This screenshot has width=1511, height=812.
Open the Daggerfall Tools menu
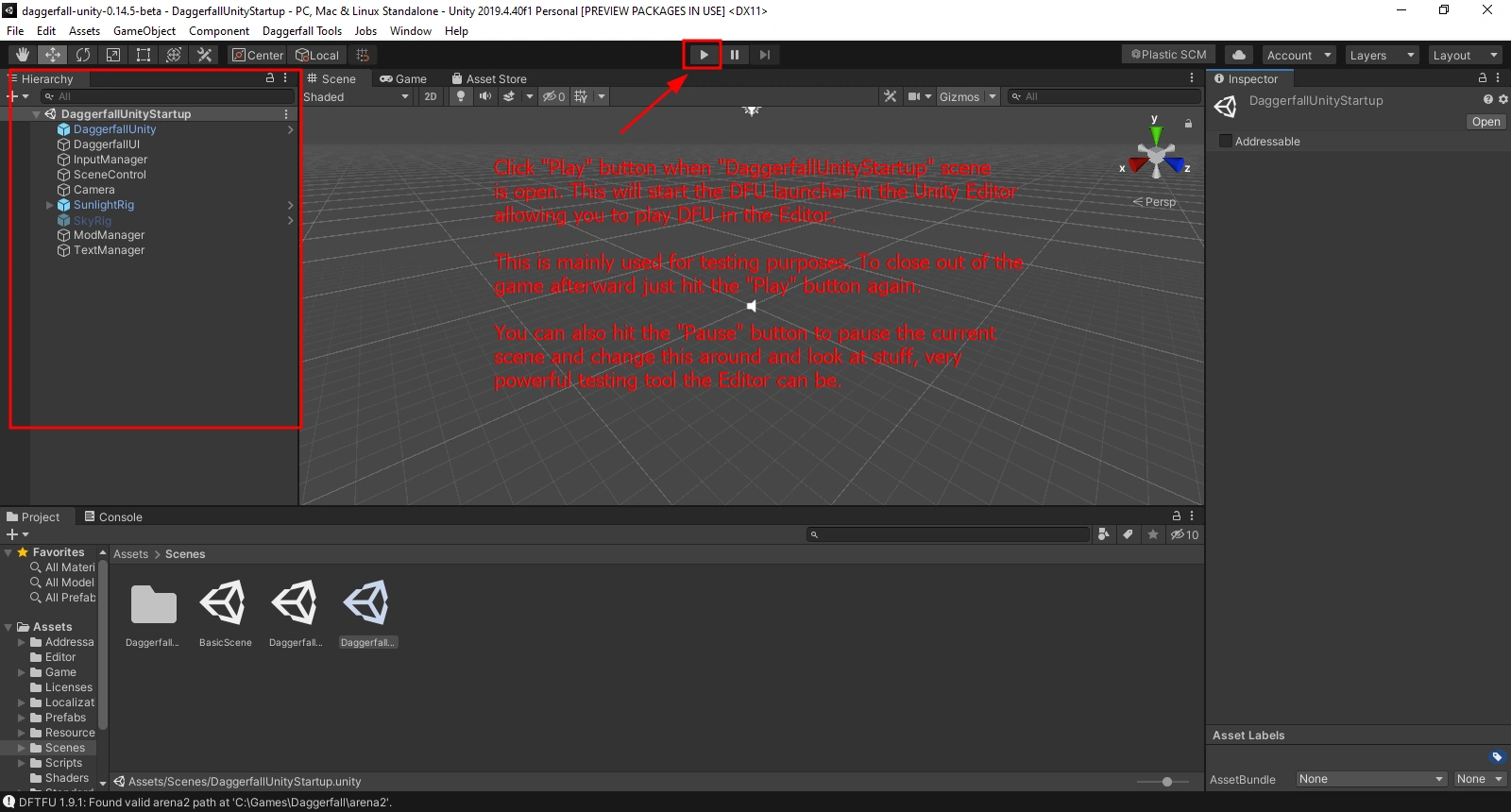coord(302,31)
